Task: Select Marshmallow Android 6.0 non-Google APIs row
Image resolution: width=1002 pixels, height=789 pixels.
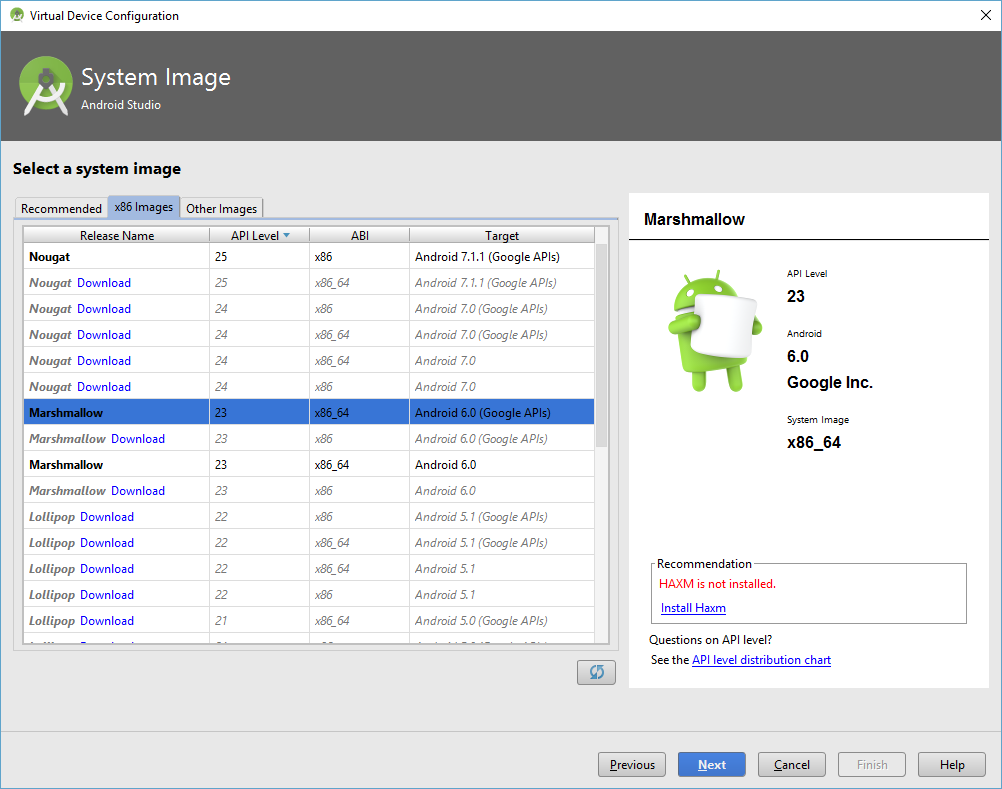Action: click(300, 465)
